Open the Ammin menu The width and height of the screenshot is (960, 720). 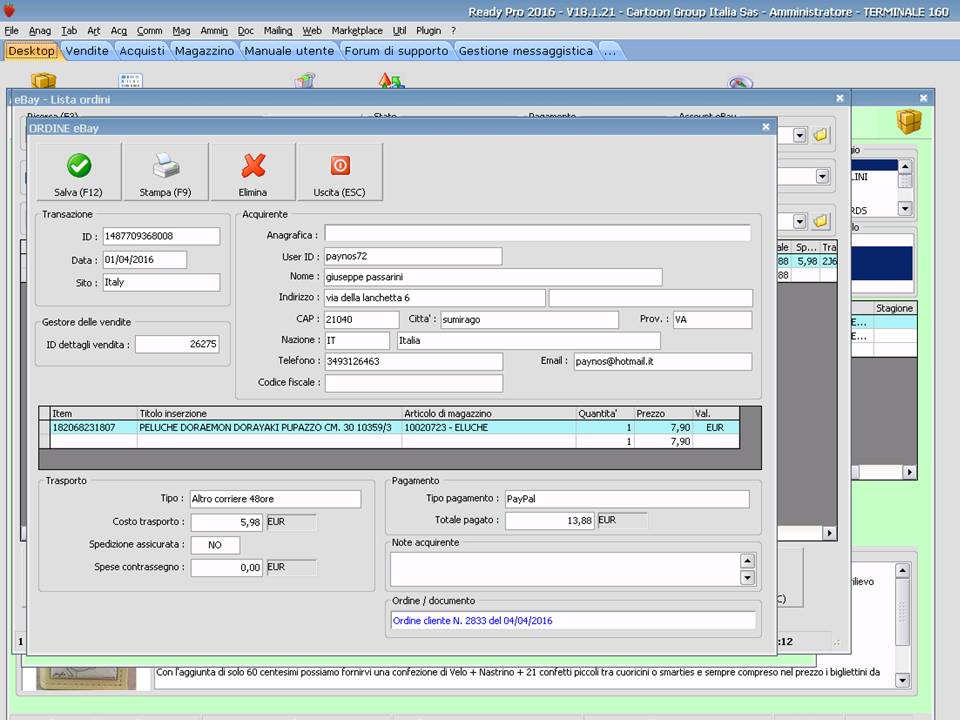click(214, 31)
